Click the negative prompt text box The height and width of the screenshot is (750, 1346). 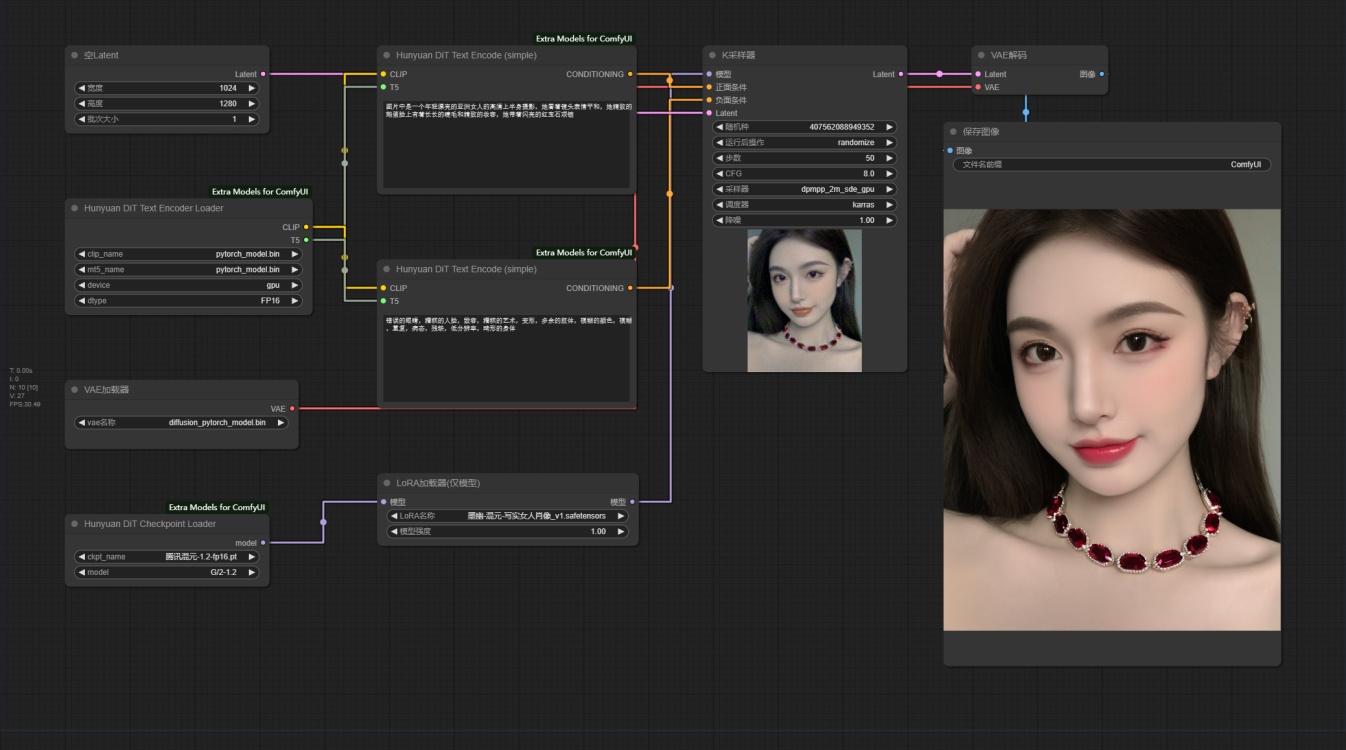tap(507, 357)
